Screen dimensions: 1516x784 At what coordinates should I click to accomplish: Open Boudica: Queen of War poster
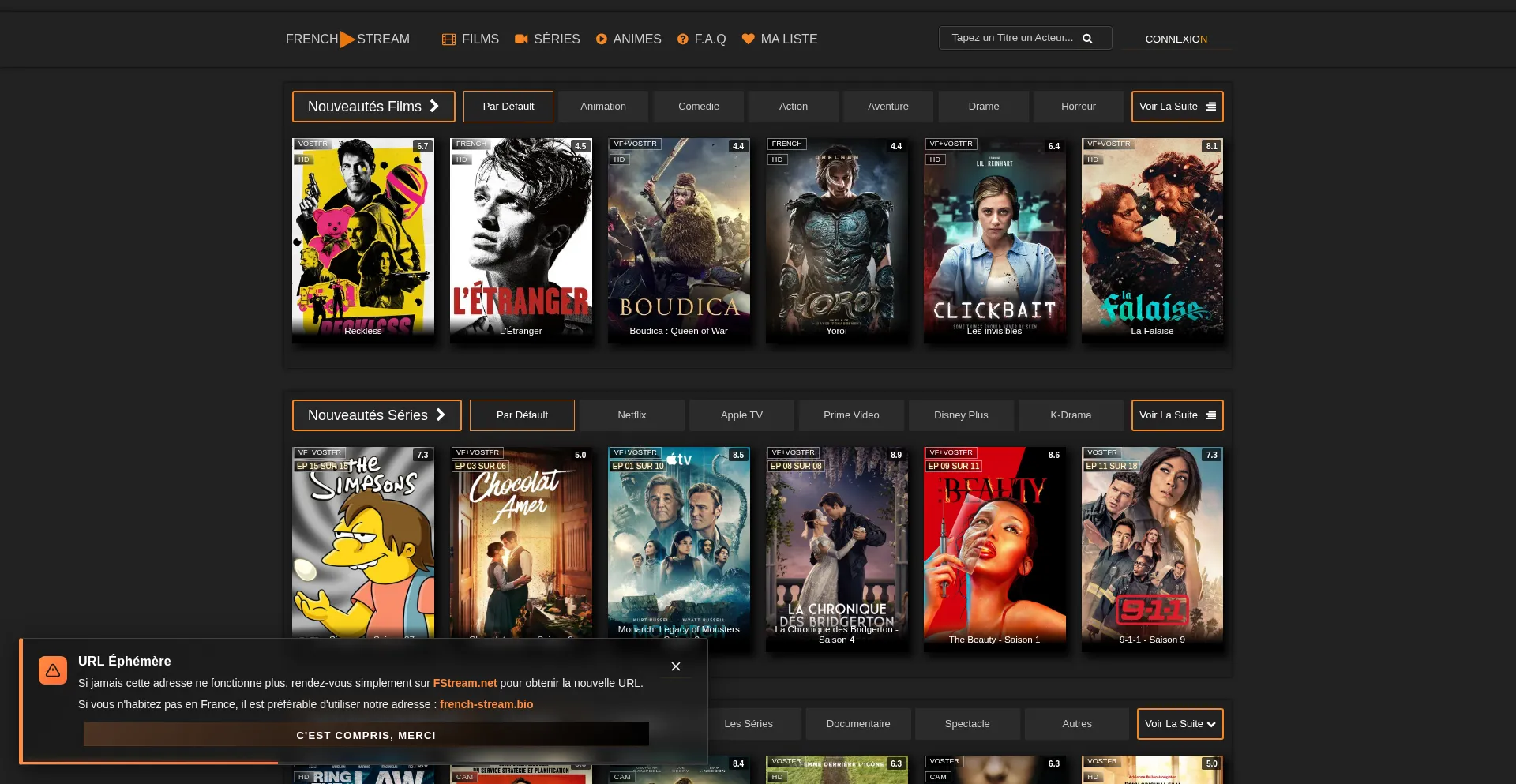point(679,240)
